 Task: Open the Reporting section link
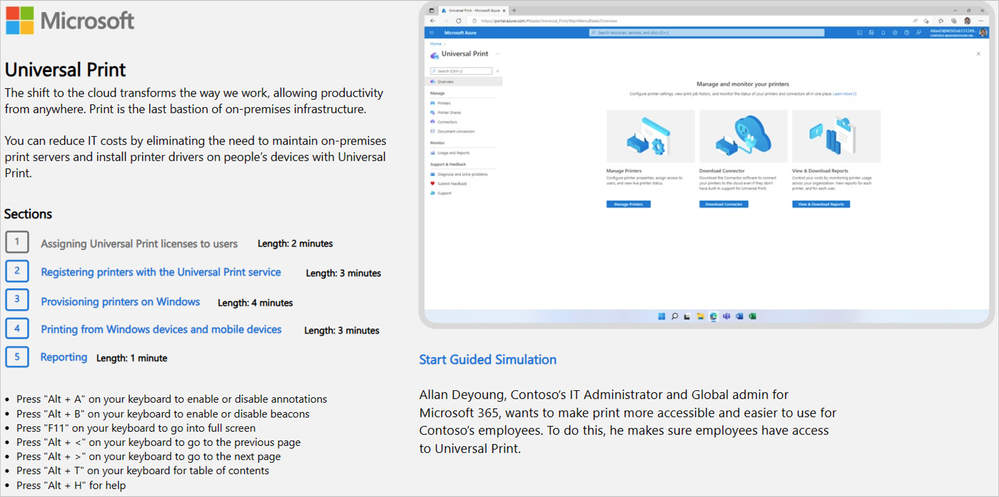pyautogui.click(x=64, y=357)
